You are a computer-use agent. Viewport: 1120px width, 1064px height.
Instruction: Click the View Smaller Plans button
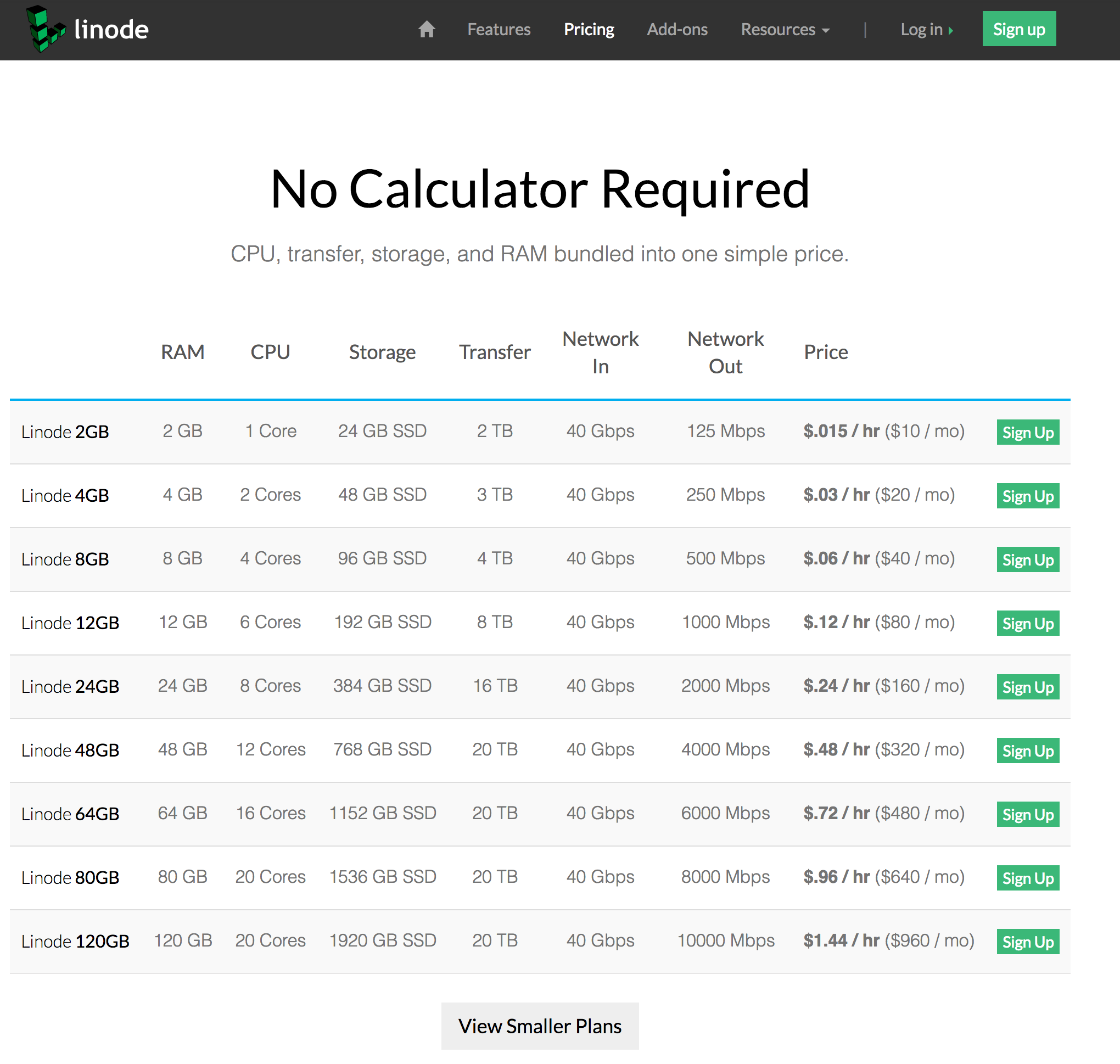[x=540, y=1026]
